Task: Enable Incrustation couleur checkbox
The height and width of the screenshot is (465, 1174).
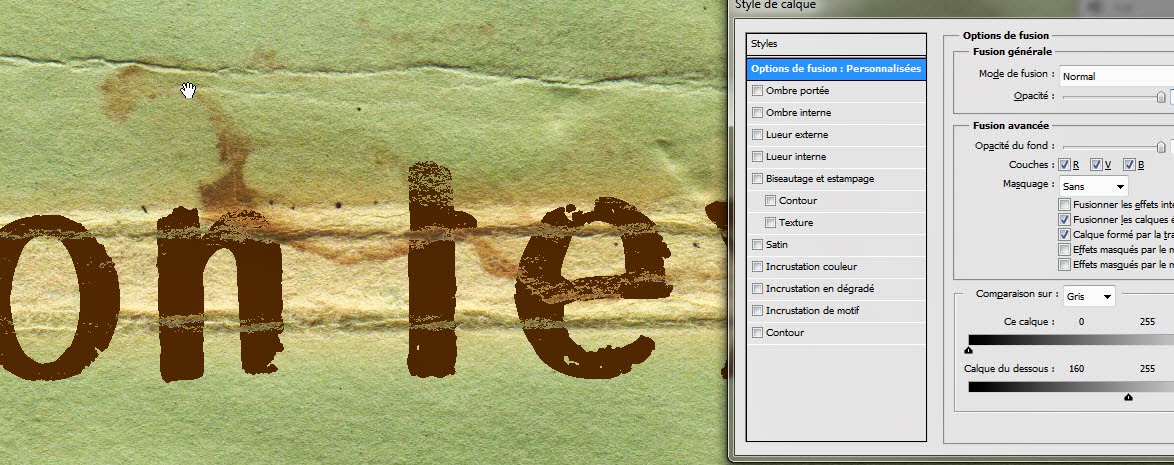Action: [x=757, y=267]
